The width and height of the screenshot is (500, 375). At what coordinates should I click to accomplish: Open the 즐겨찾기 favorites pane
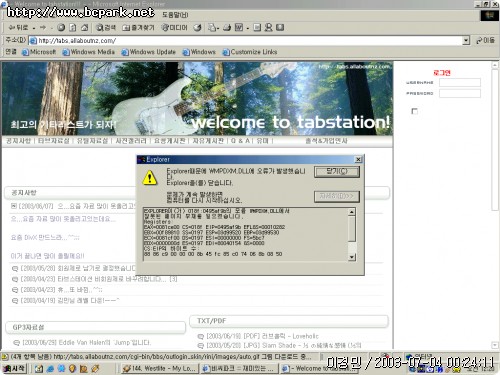tap(138, 28)
